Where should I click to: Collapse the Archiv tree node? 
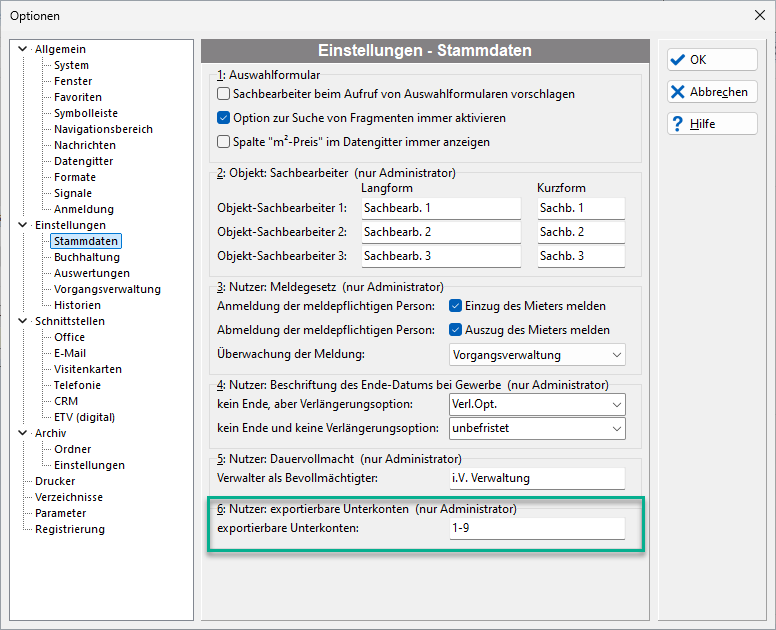coord(22,433)
